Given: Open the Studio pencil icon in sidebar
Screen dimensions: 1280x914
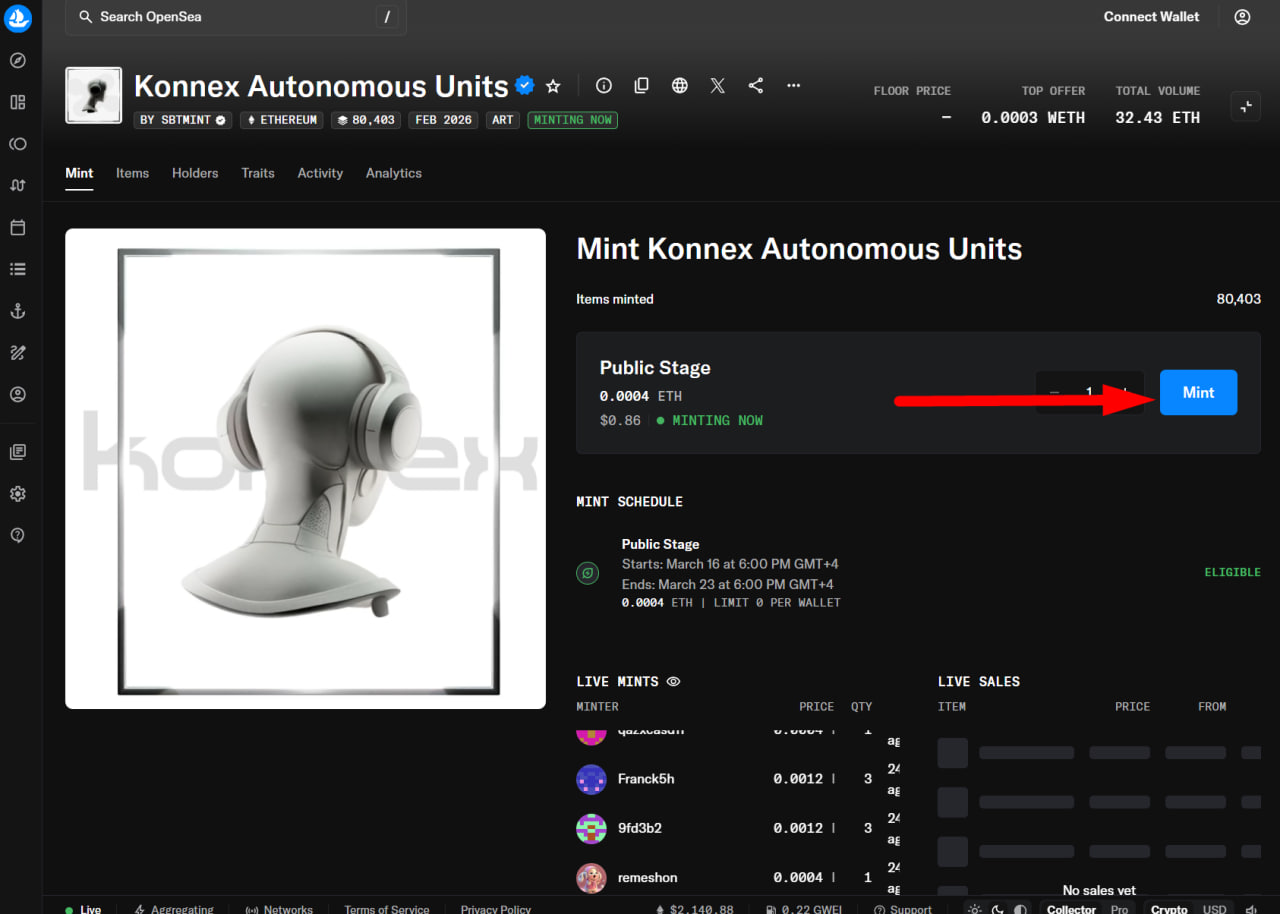Looking at the screenshot, I should click(18, 352).
